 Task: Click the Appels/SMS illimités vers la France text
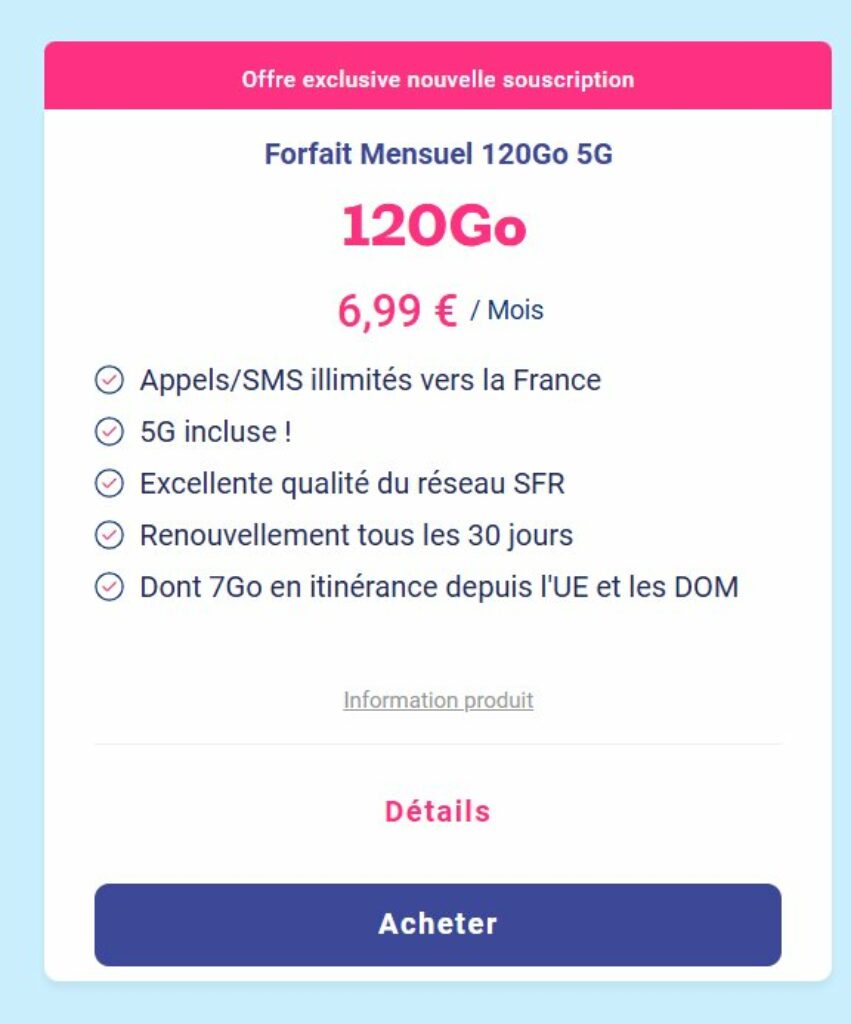point(370,380)
